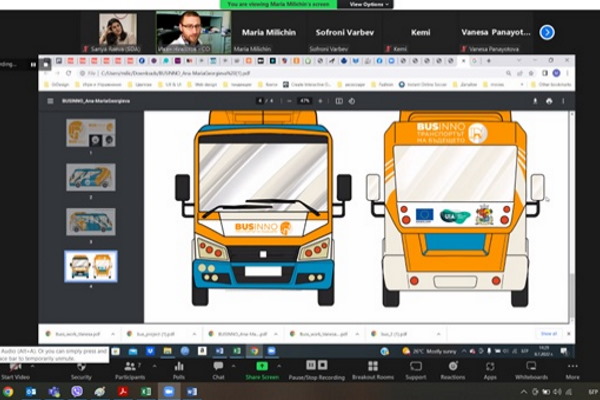Show next participants with the blue arrow
Viewport: 600px width, 400px height.
point(546,32)
